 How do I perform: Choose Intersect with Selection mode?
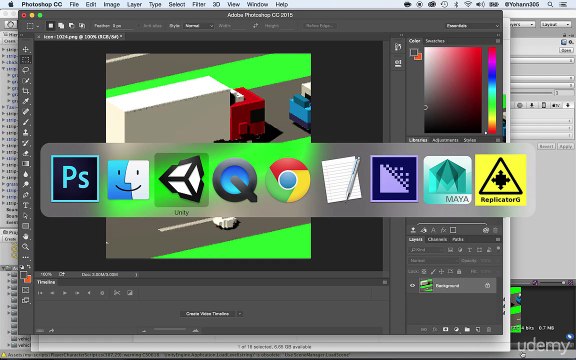pos(82,26)
